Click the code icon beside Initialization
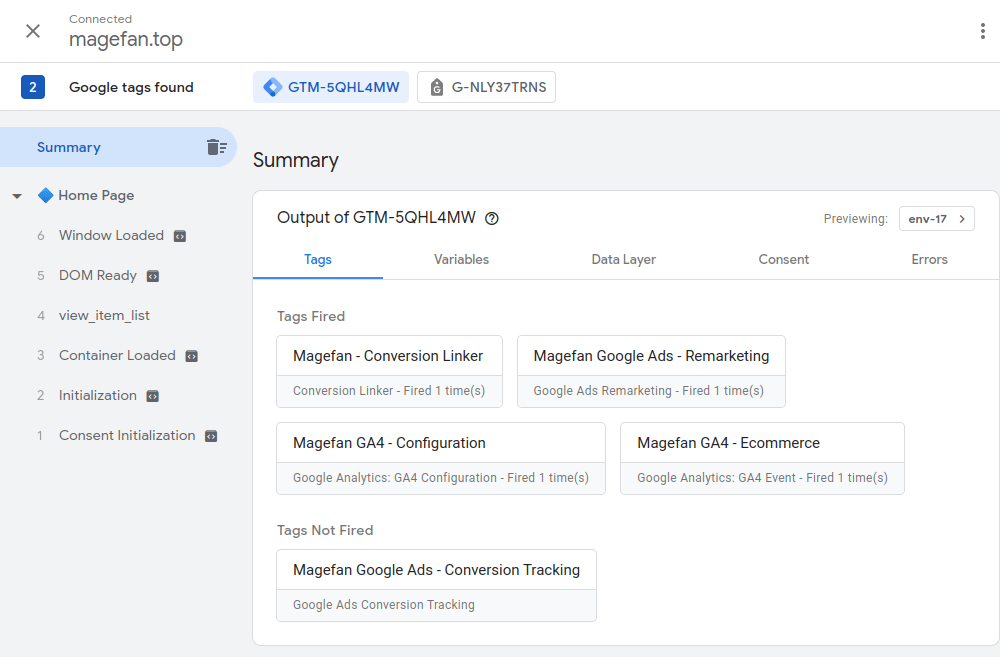This screenshot has width=1000, height=657. 152,396
